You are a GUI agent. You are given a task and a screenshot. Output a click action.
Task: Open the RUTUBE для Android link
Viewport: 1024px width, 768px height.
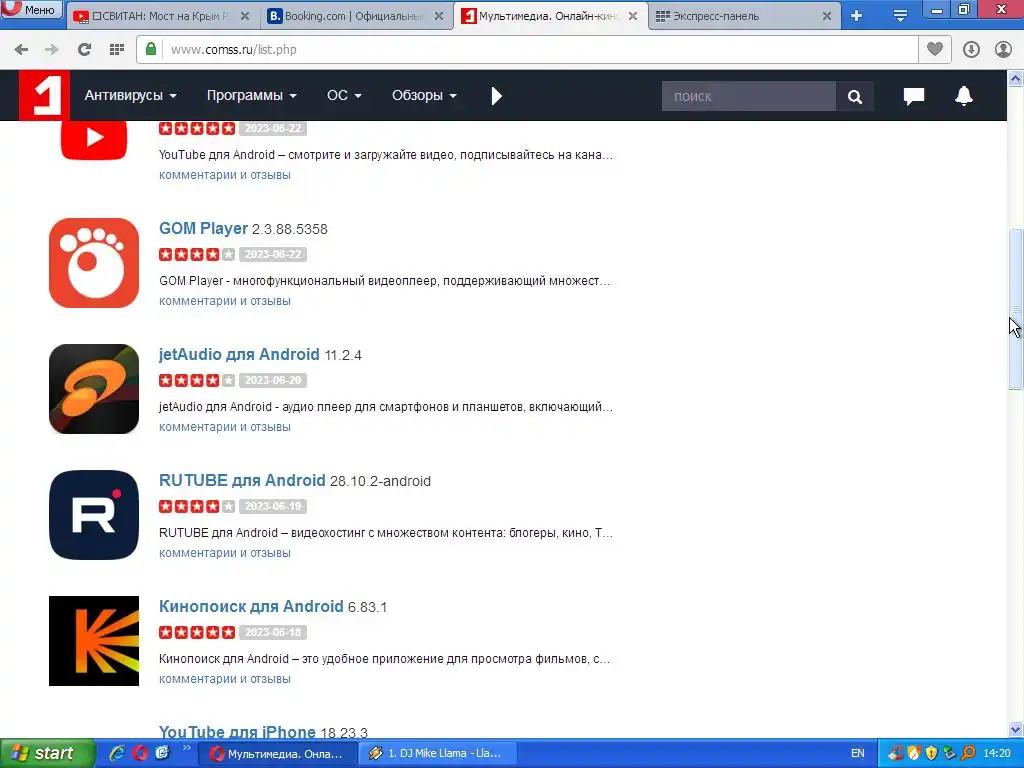pyautogui.click(x=242, y=481)
